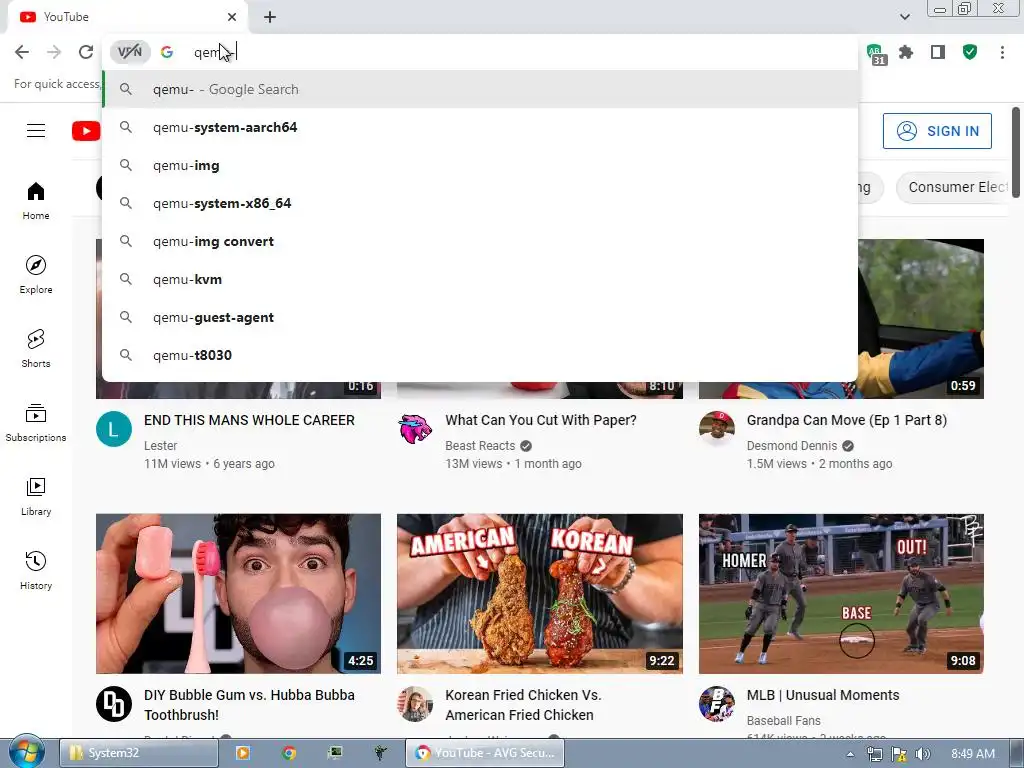This screenshot has width=1024, height=768.
Task: Select 'qemu- - Google Search' suggestion
Action: (480, 89)
